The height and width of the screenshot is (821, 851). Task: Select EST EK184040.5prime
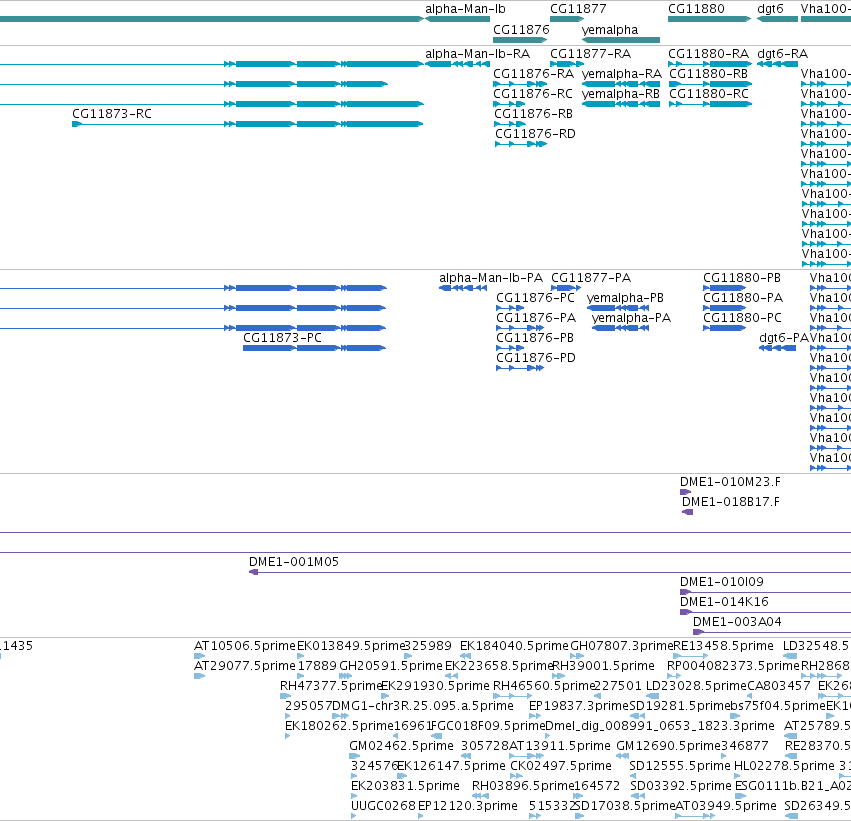pyautogui.click(x=514, y=646)
